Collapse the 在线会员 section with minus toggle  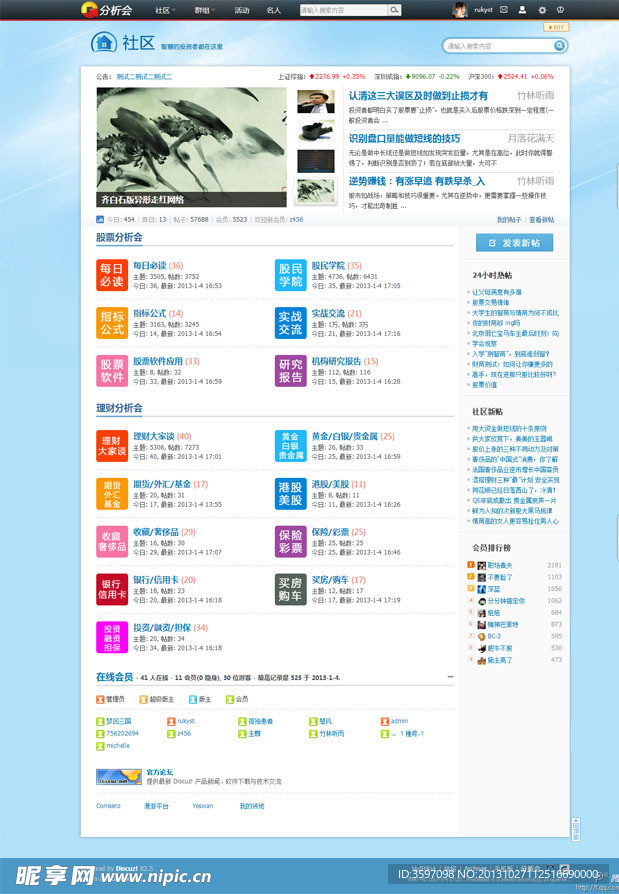[x=450, y=677]
